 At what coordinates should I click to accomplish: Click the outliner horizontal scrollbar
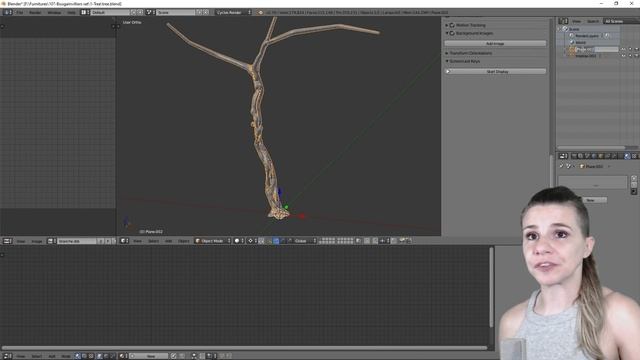(591, 148)
